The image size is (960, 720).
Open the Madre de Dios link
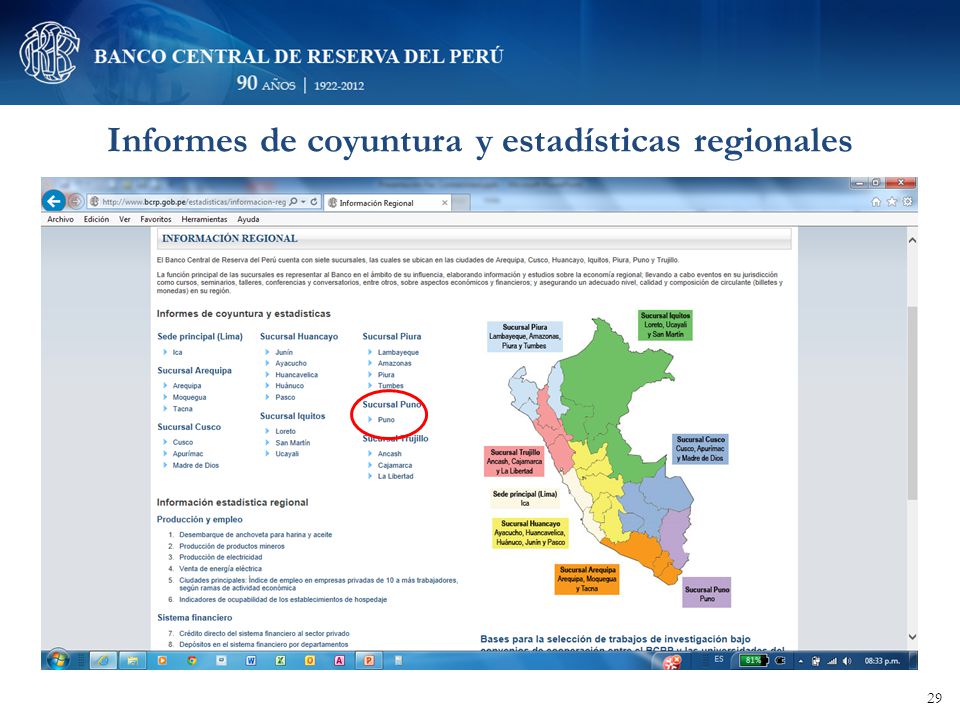[x=195, y=465]
